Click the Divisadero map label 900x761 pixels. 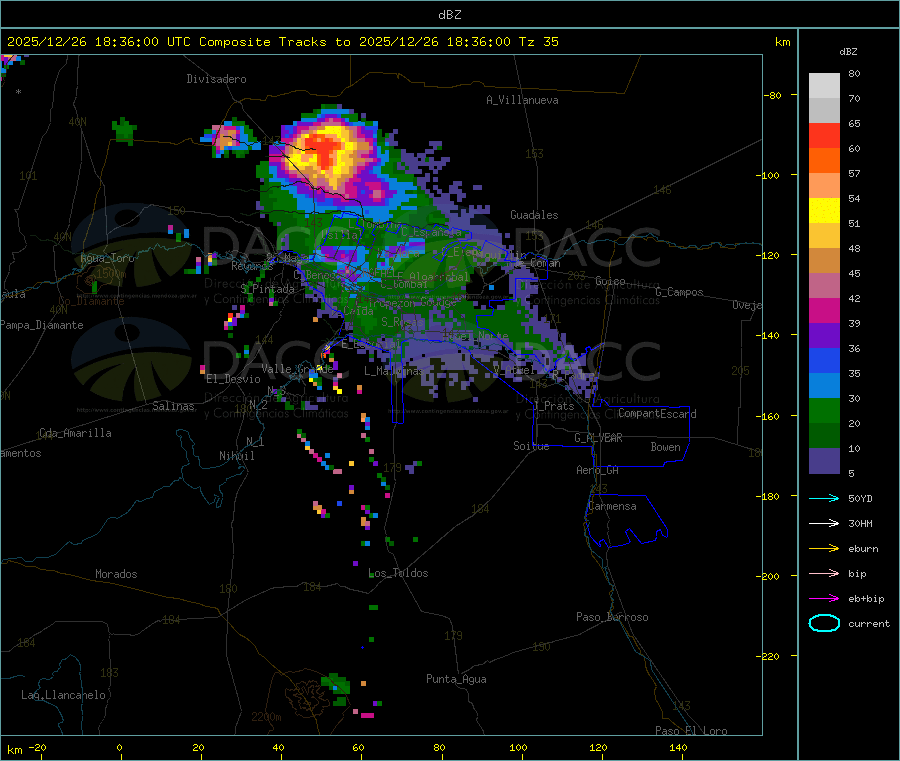point(216,79)
